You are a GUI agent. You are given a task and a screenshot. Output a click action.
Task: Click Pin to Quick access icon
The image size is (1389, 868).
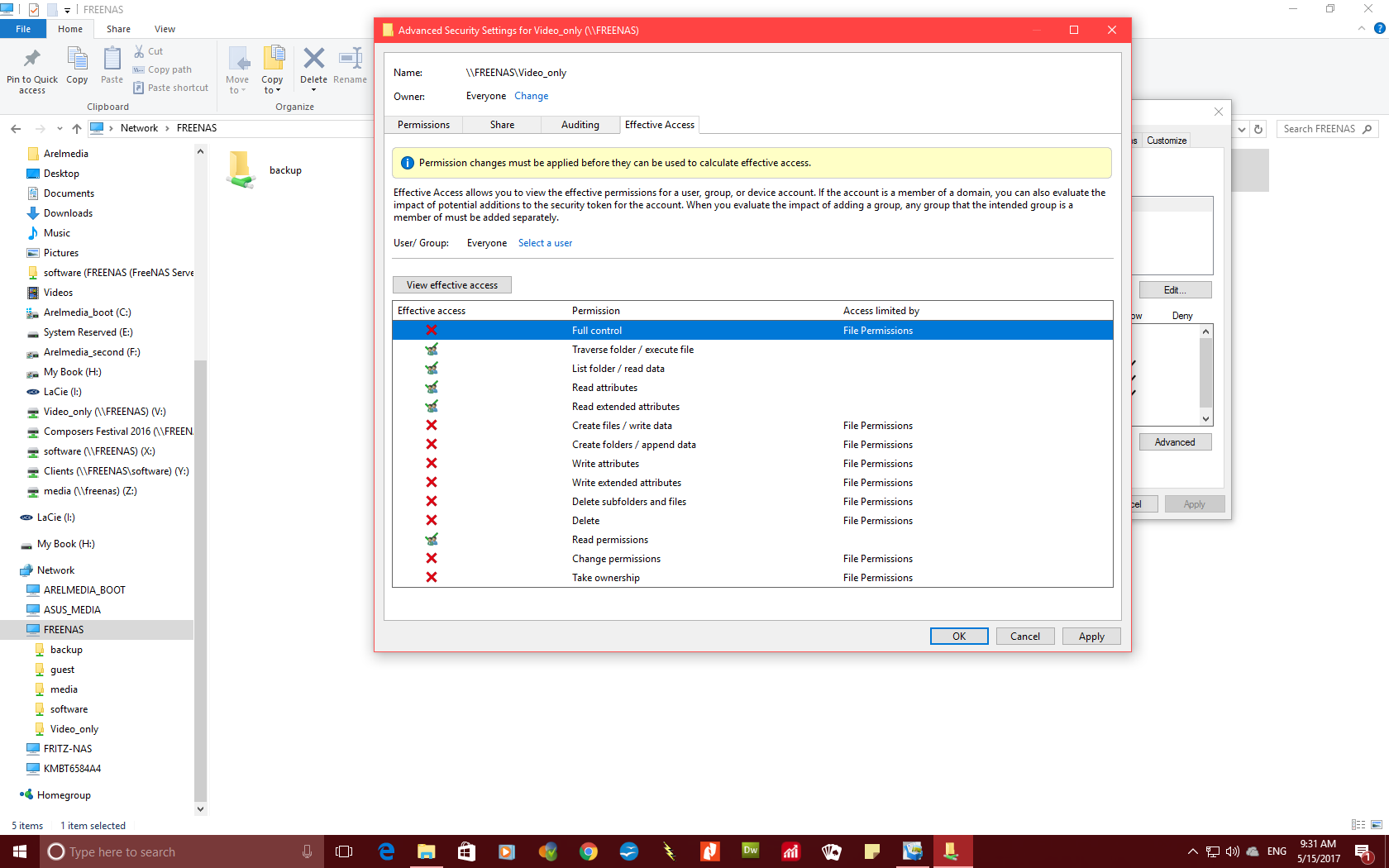(32, 59)
